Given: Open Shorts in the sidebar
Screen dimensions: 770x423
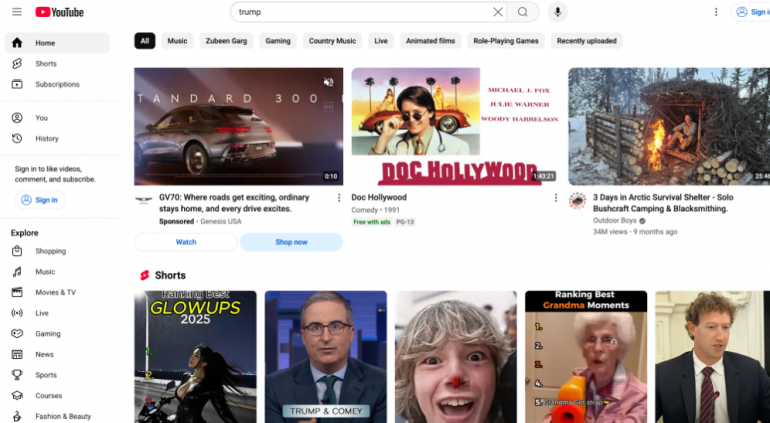Looking at the screenshot, I should coord(57,63).
